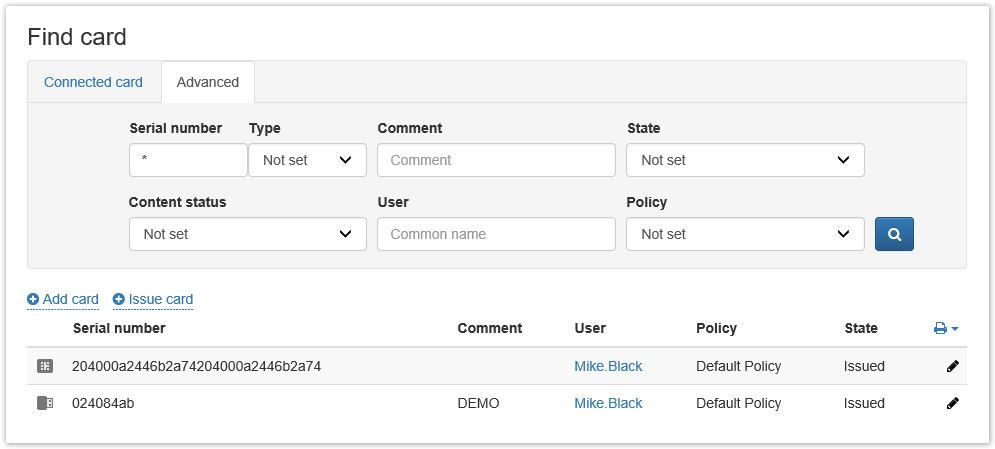995x449 pixels.
Task: Edit card 024084ab via pencil icon
Action: (952, 403)
